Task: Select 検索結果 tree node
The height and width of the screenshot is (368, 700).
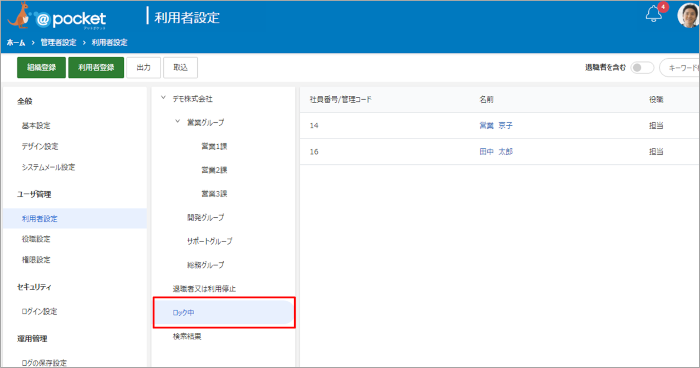Action: pyautogui.click(x=187, y=336)
